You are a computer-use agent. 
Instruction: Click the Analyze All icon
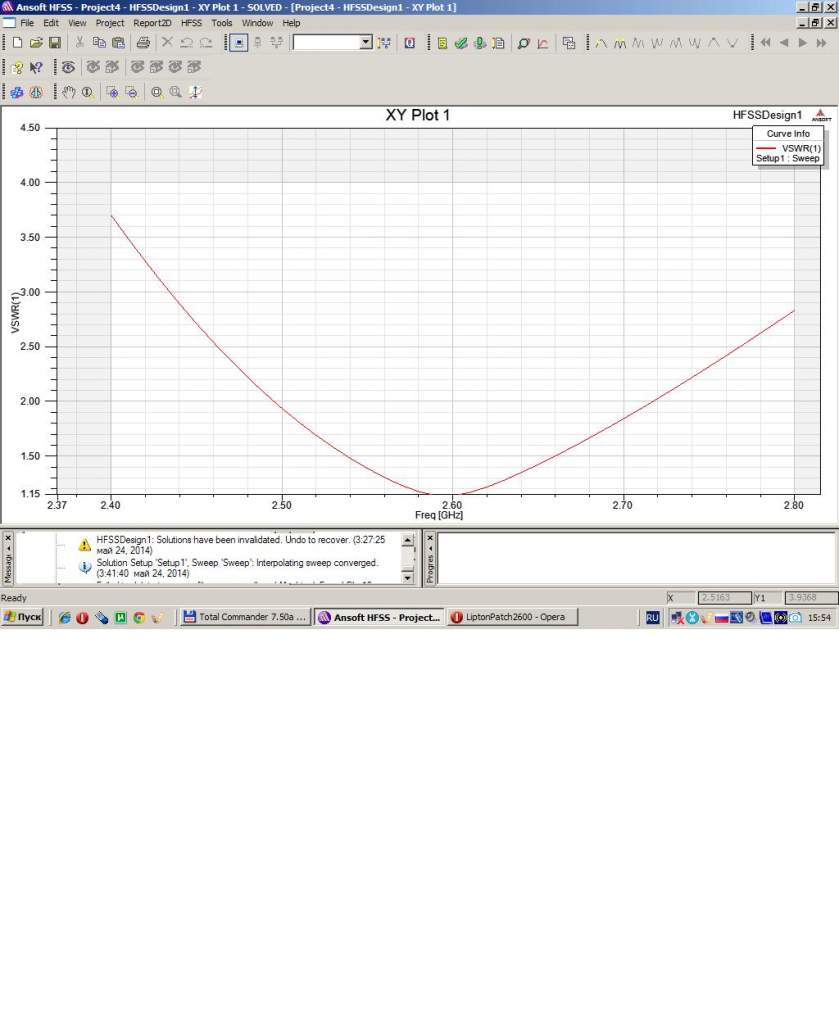pos(480,43)
